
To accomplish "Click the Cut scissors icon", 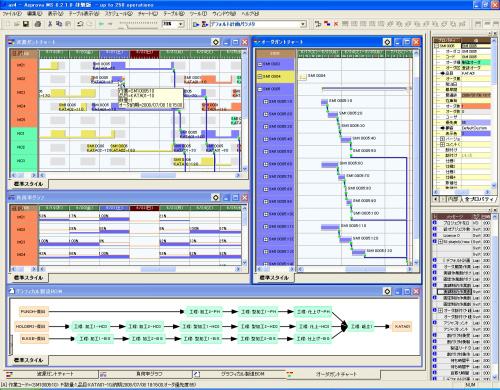I will pos(50,24).
